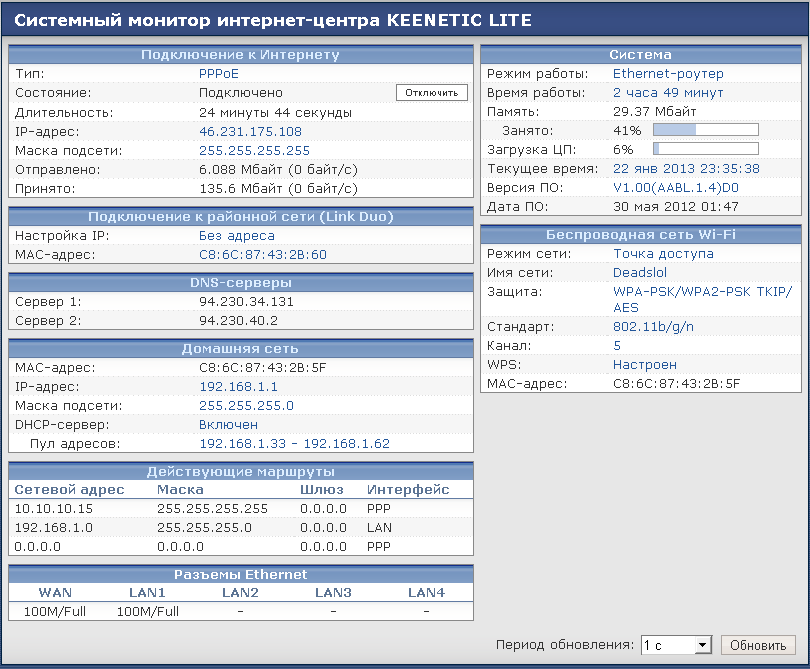Open the PPPoE connection type link

click(x=218, y=74)
